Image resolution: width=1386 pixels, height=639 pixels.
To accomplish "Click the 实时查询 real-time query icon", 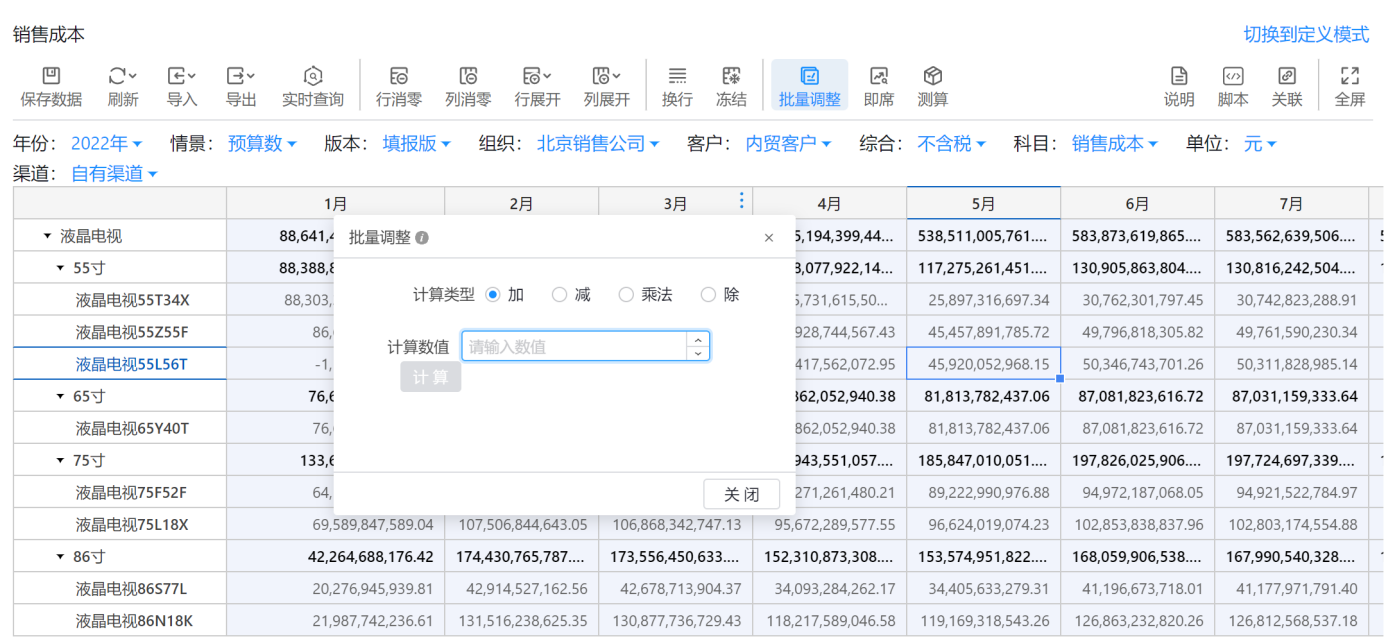I will pos(312,77).
